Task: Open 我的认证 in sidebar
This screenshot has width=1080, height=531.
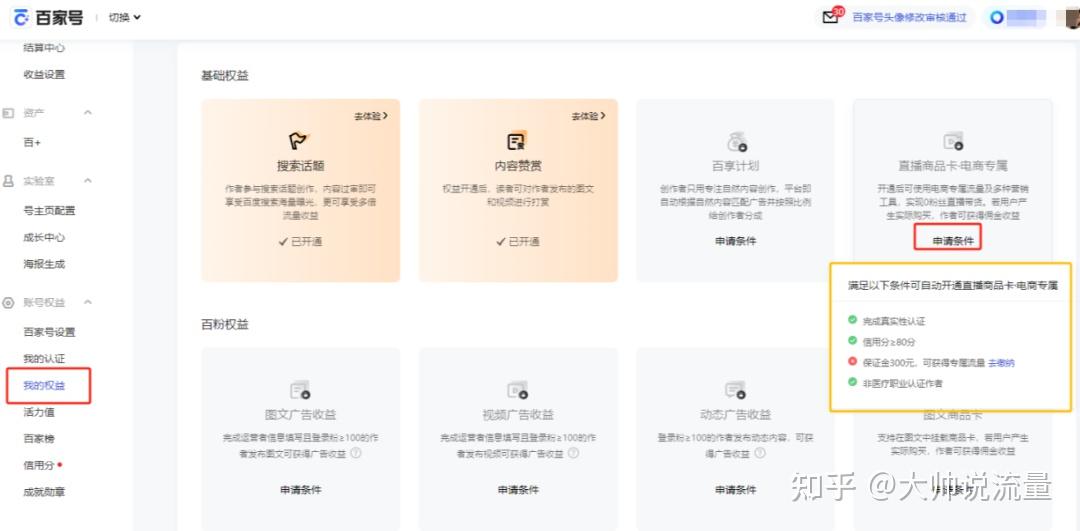Action: [x=44, y=359]
